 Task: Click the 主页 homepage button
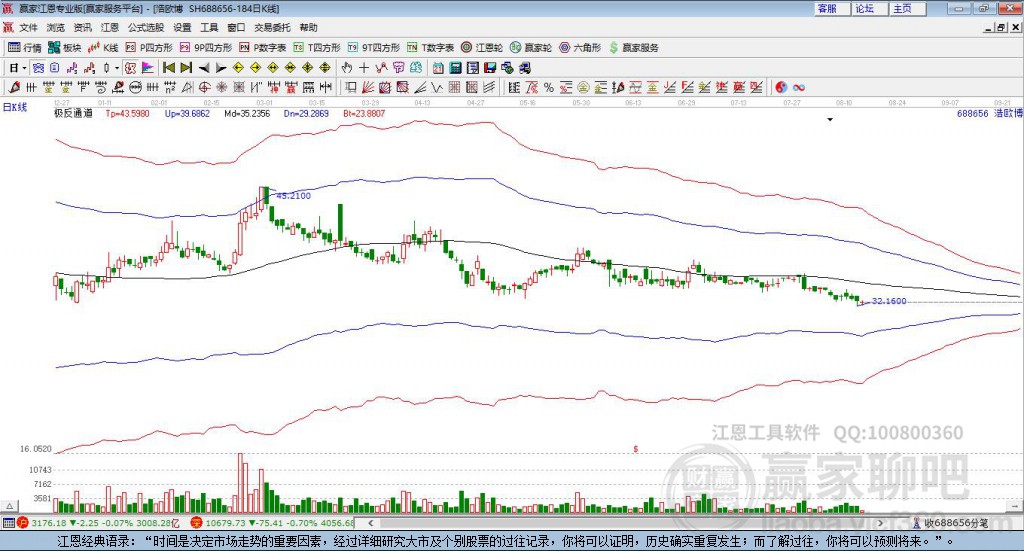click(x=907, y=8)
